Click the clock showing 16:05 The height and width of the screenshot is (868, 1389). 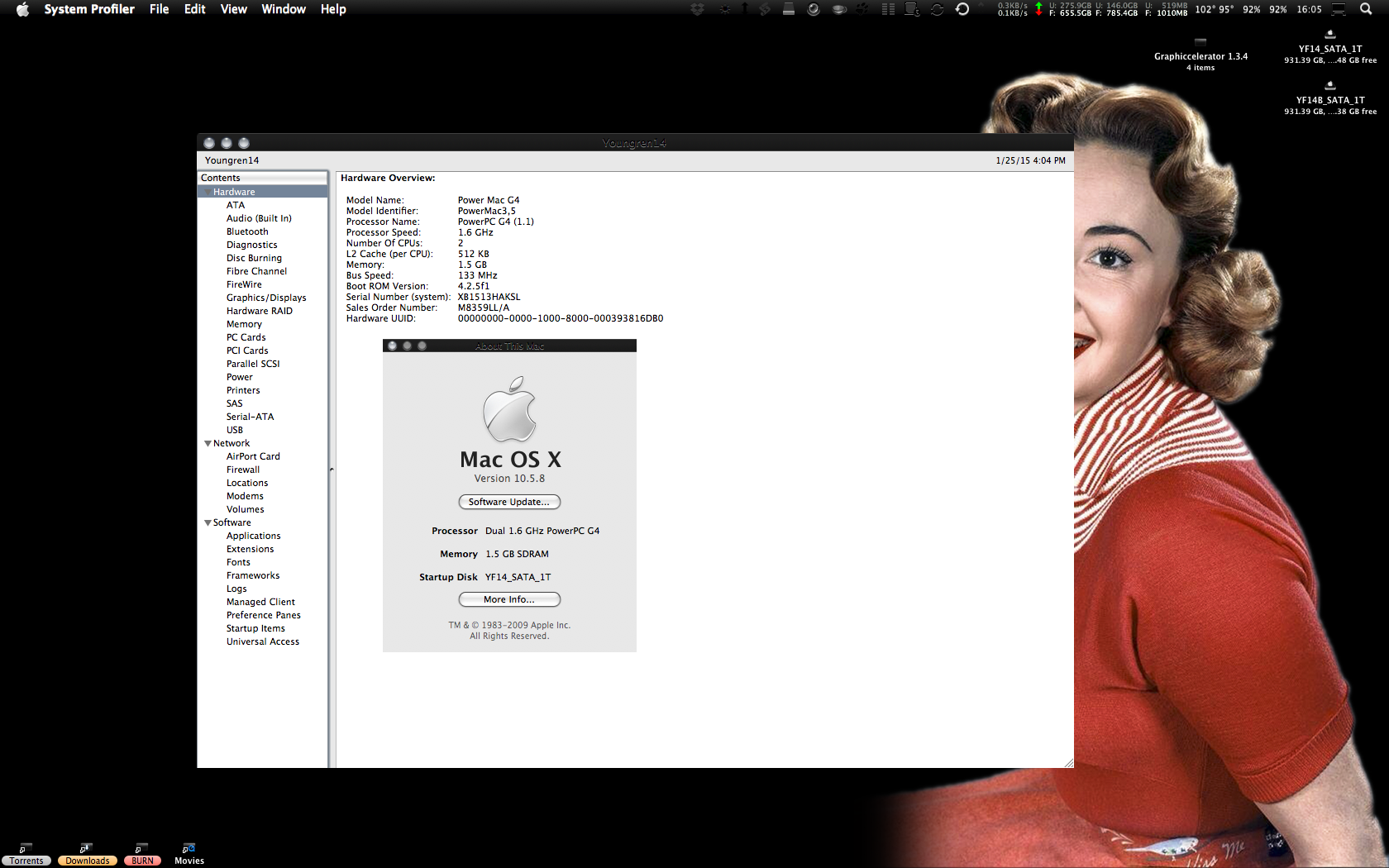[1309, 9]
